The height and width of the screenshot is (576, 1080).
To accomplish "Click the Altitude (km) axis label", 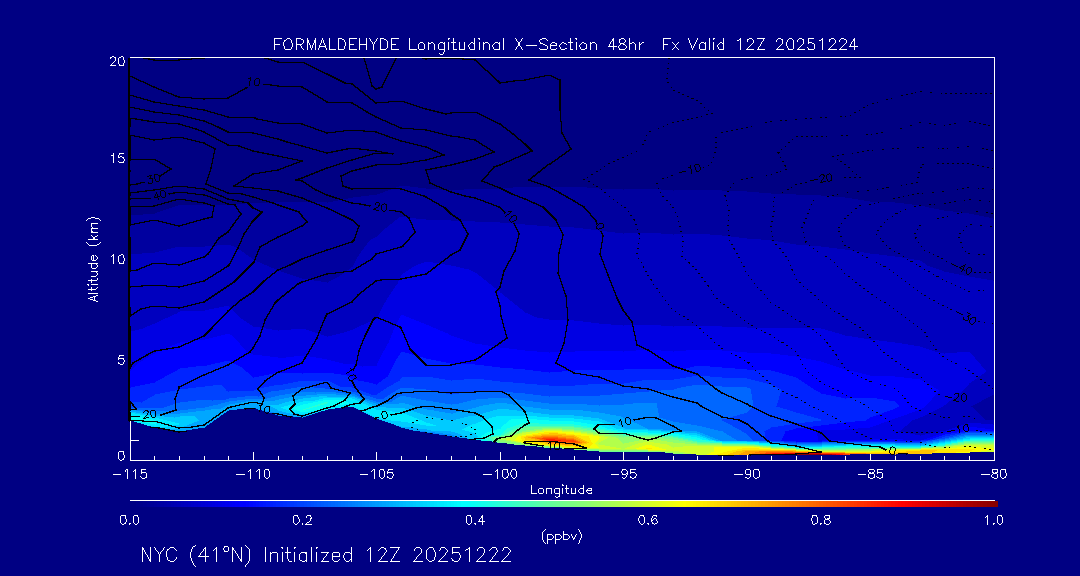I will point(93,259).
